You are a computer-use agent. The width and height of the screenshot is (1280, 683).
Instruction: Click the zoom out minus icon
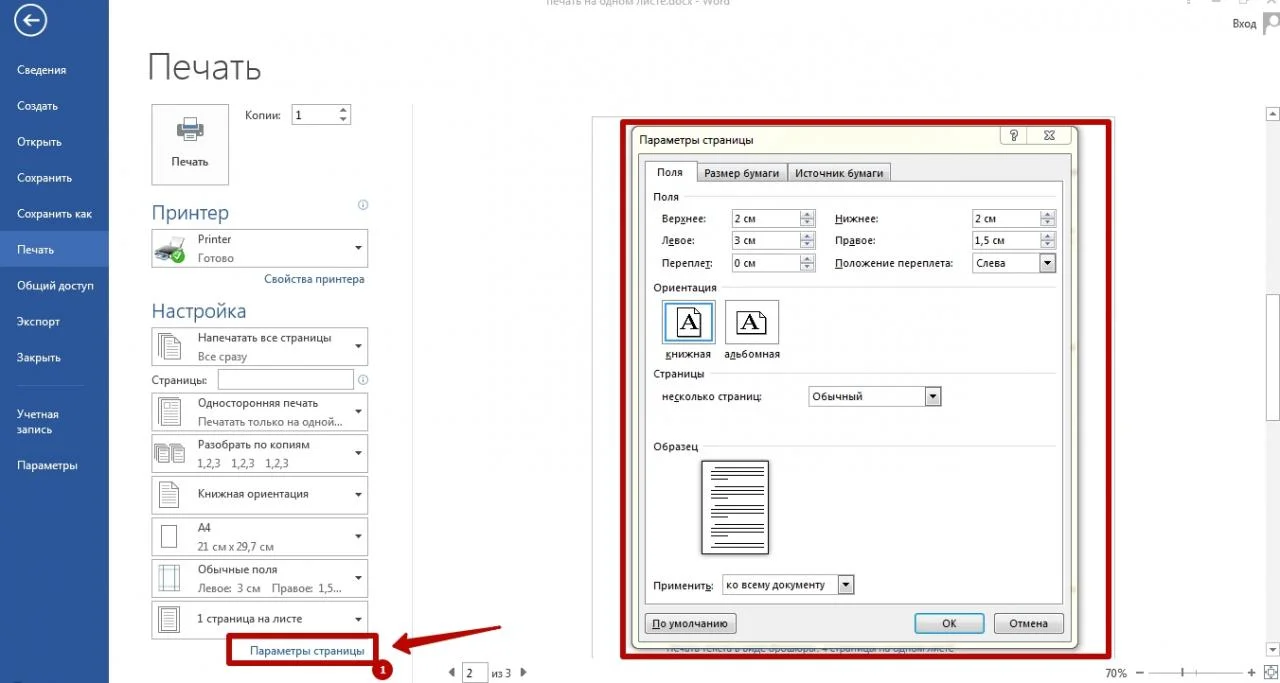pos(1141,673)
